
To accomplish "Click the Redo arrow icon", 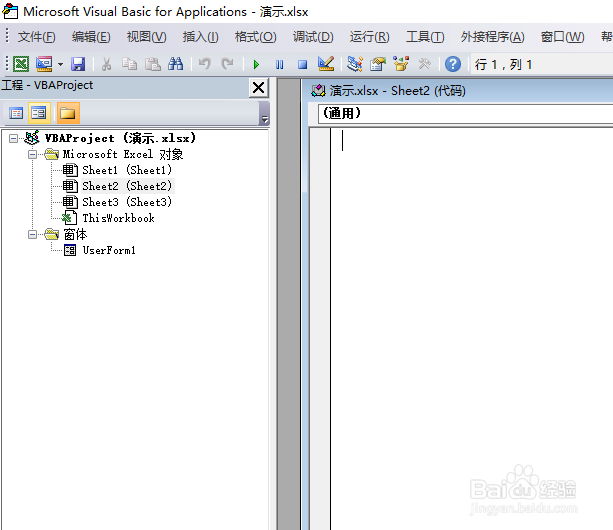I will (x=227, y=64).
